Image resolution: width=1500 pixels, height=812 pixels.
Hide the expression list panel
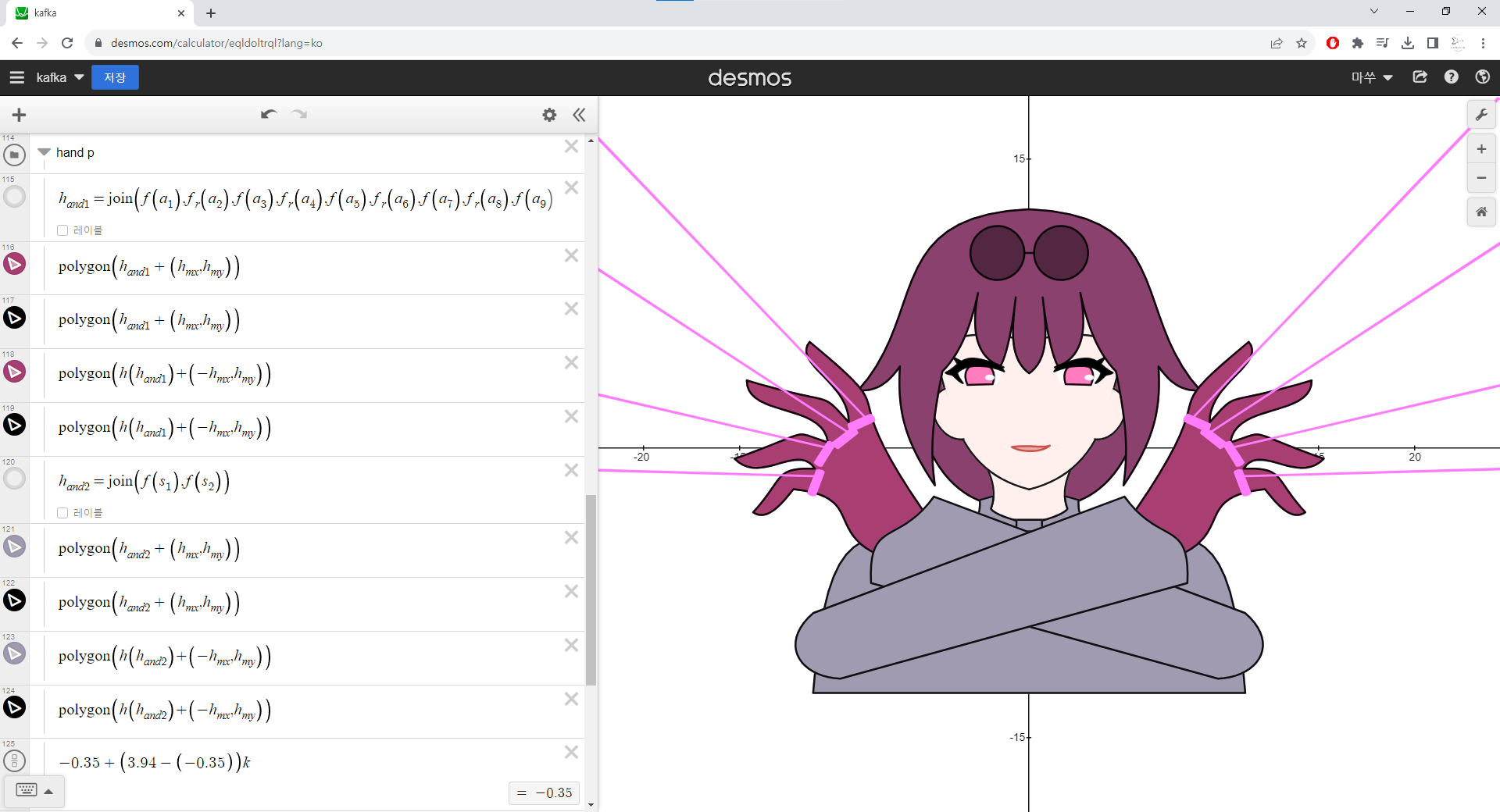click(x=579, y=115)
